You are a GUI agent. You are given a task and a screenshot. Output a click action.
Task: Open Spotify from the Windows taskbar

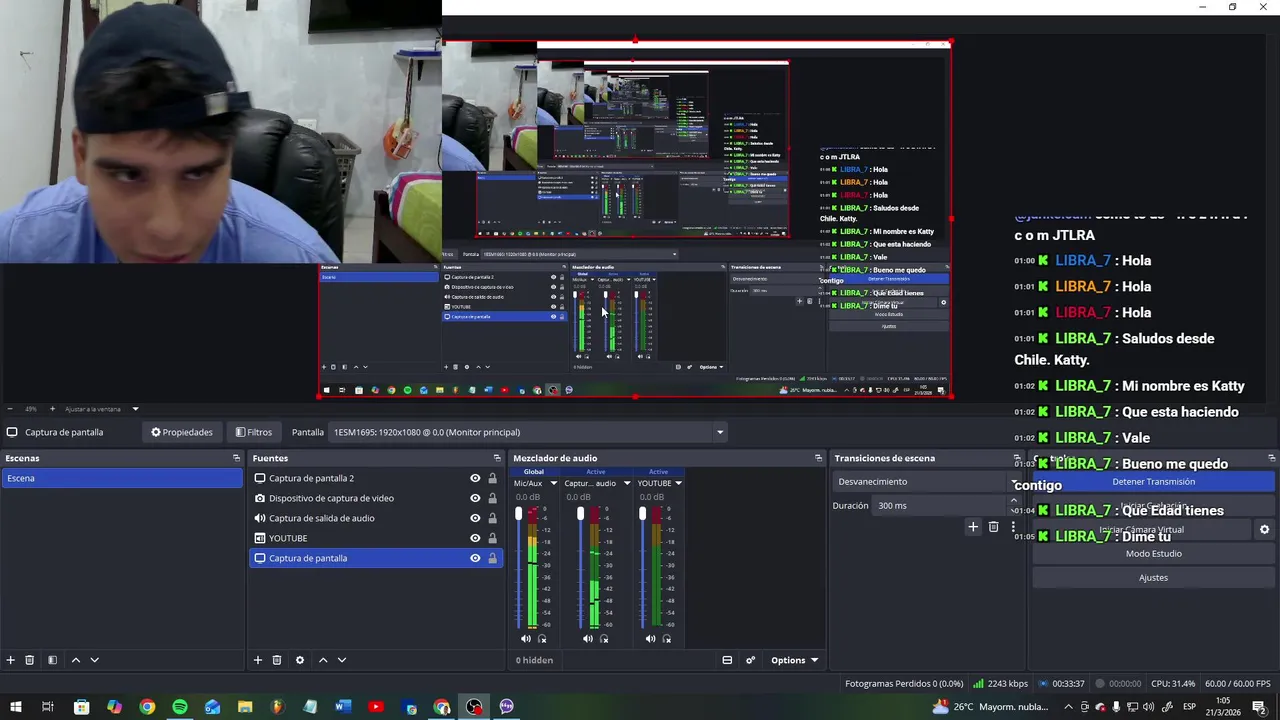(x=180, y=707)
